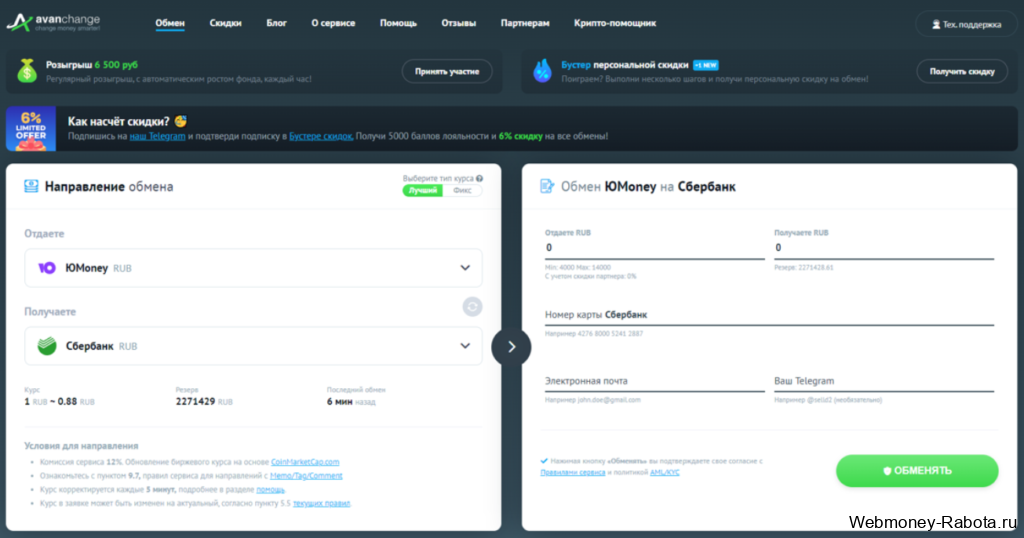This screenshot has width=1024, height=538.
Task: Click the reserve value 2271429 RUB
Action: click(204, 402)
